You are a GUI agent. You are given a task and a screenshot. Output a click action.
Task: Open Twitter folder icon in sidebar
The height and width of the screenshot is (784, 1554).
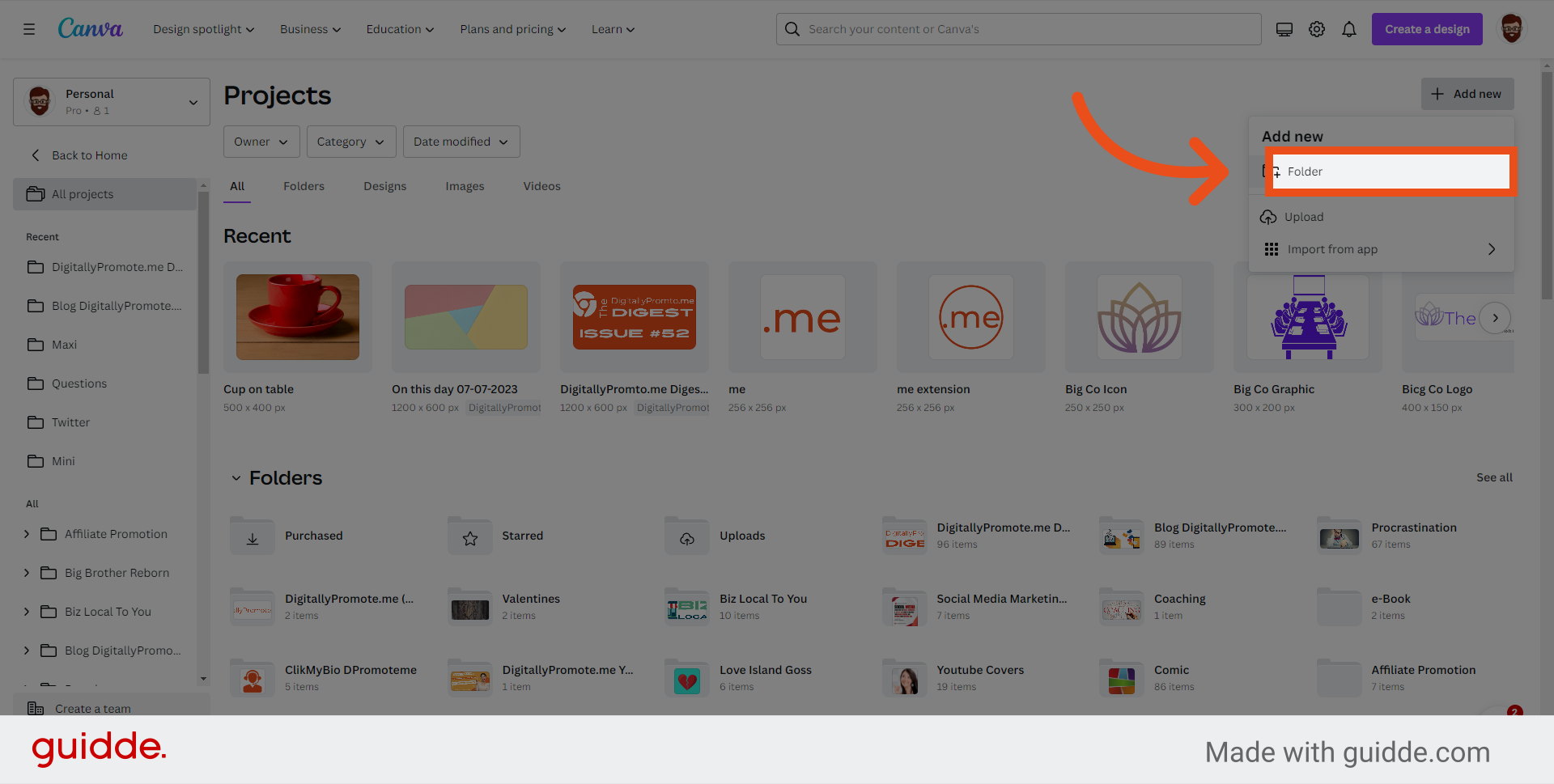tap(36, 422)
